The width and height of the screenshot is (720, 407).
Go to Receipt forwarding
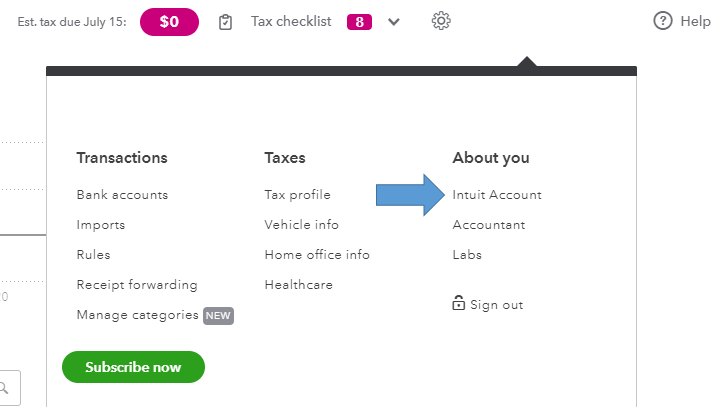point(137,285)
